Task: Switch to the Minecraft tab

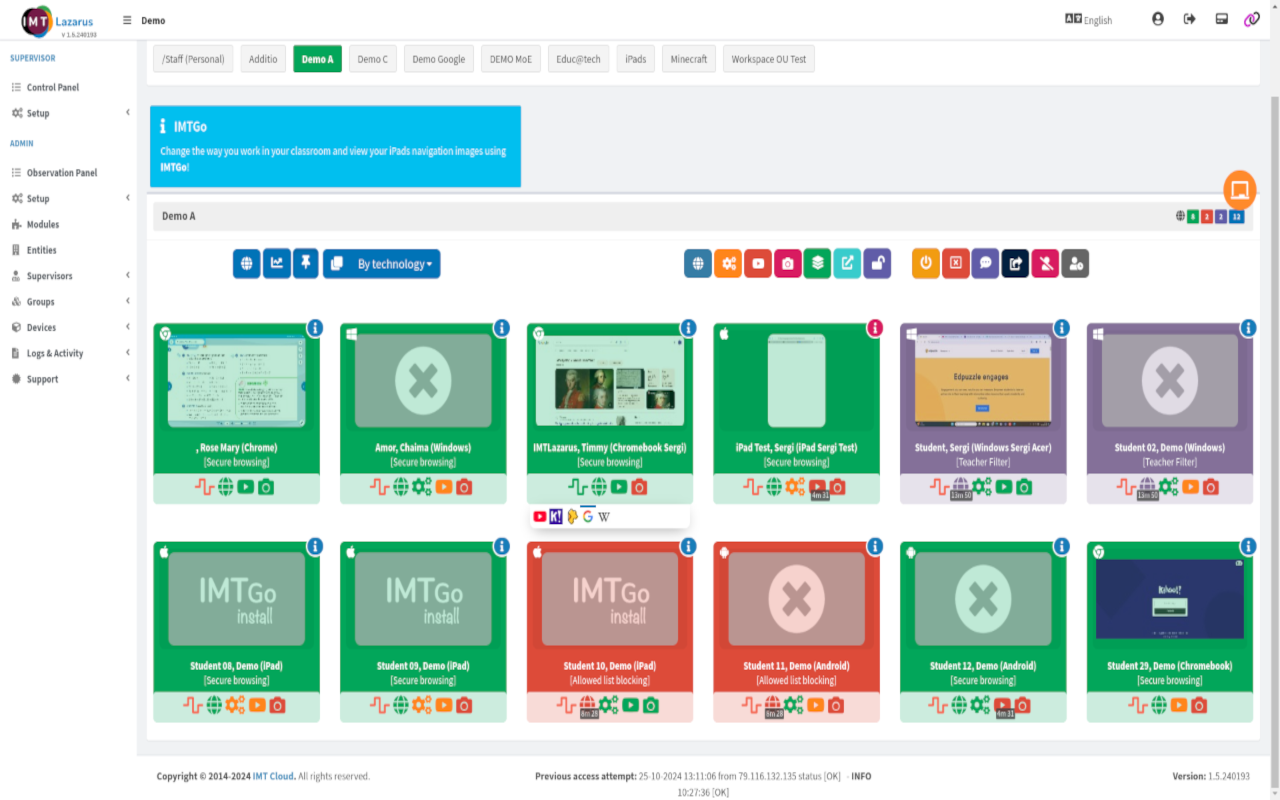Action: pos(688,58)
